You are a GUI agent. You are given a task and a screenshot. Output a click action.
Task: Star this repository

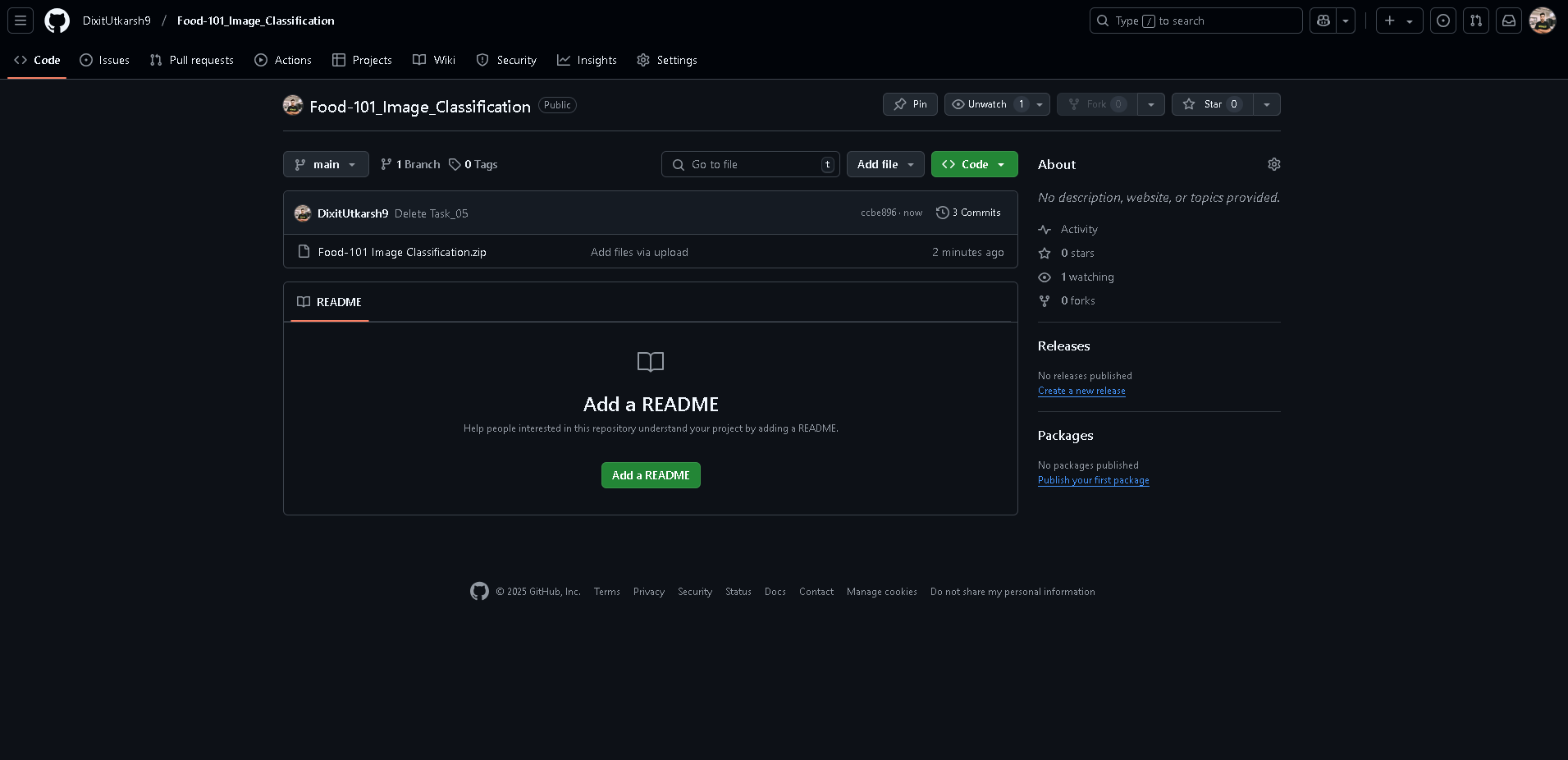pos(1213,104)
